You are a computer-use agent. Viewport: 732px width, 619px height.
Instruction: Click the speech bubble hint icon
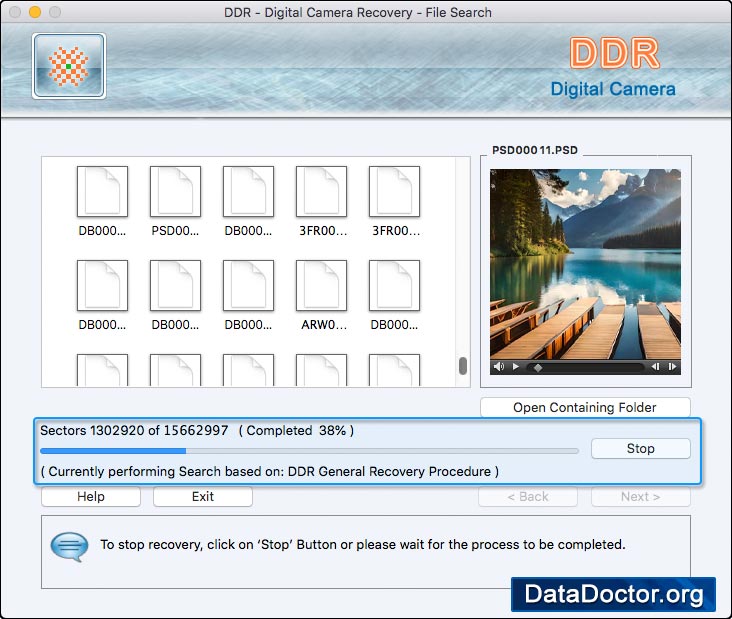[x=69, y=546]
